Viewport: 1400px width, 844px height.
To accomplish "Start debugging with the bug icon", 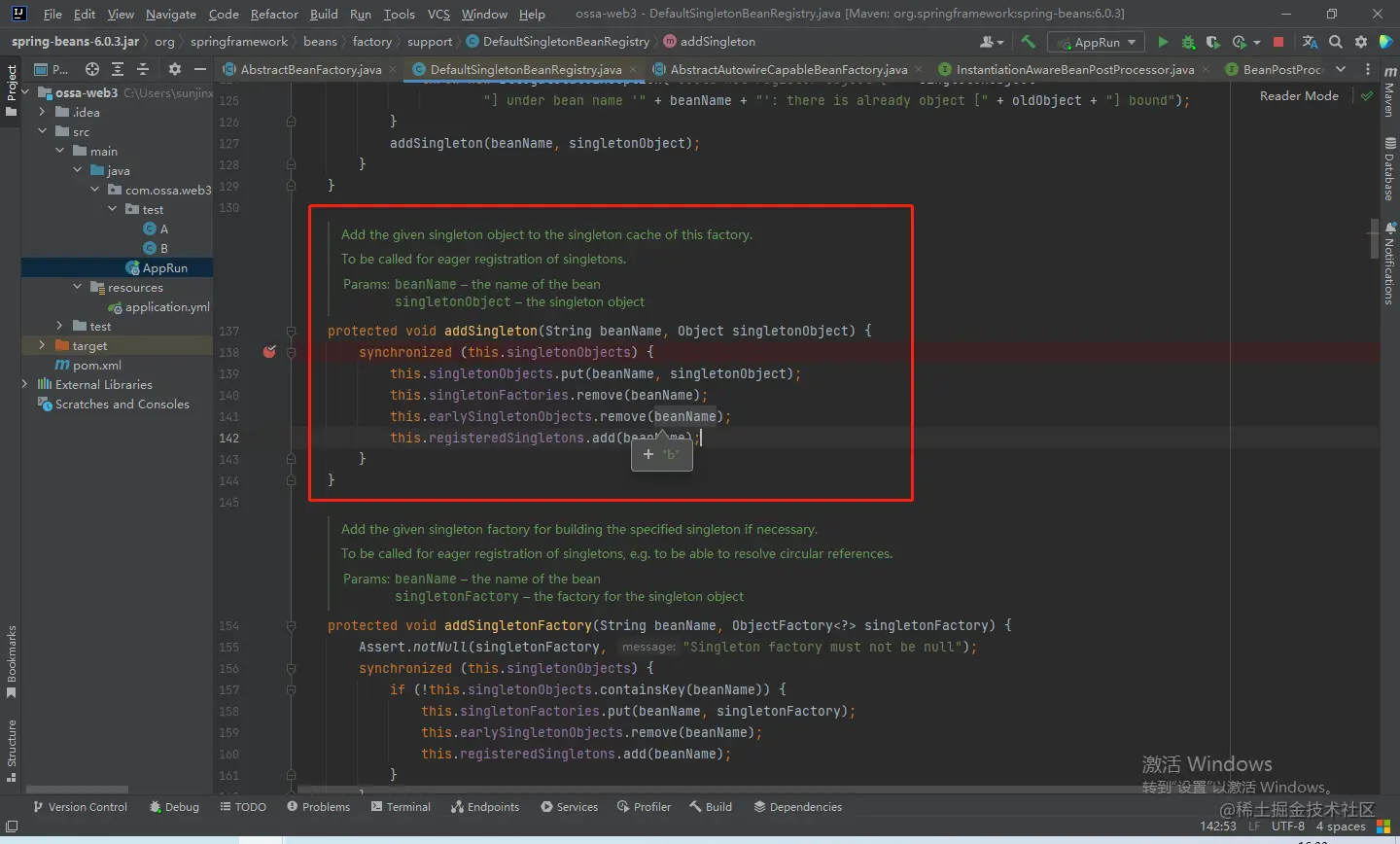I will pos(1188,42).
